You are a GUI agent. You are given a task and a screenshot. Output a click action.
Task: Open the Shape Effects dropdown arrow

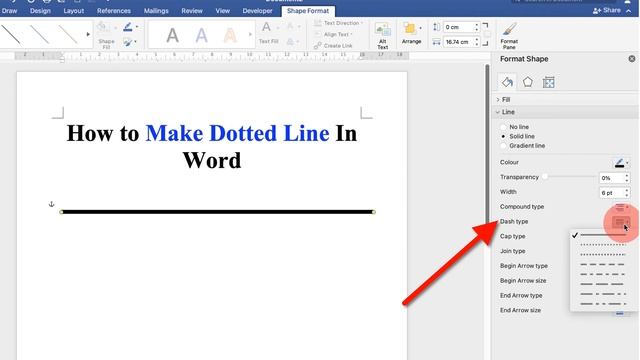136,42
